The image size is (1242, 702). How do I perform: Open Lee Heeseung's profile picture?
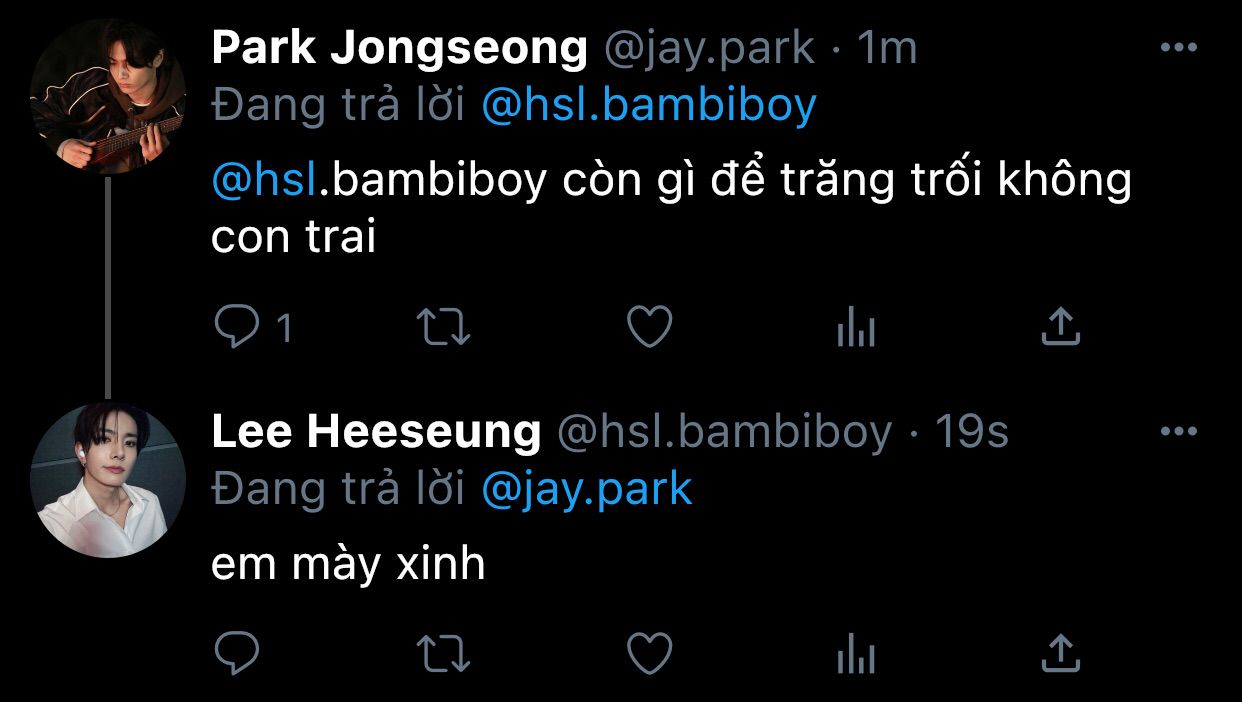pyautogui.click(x=108, y=480)
